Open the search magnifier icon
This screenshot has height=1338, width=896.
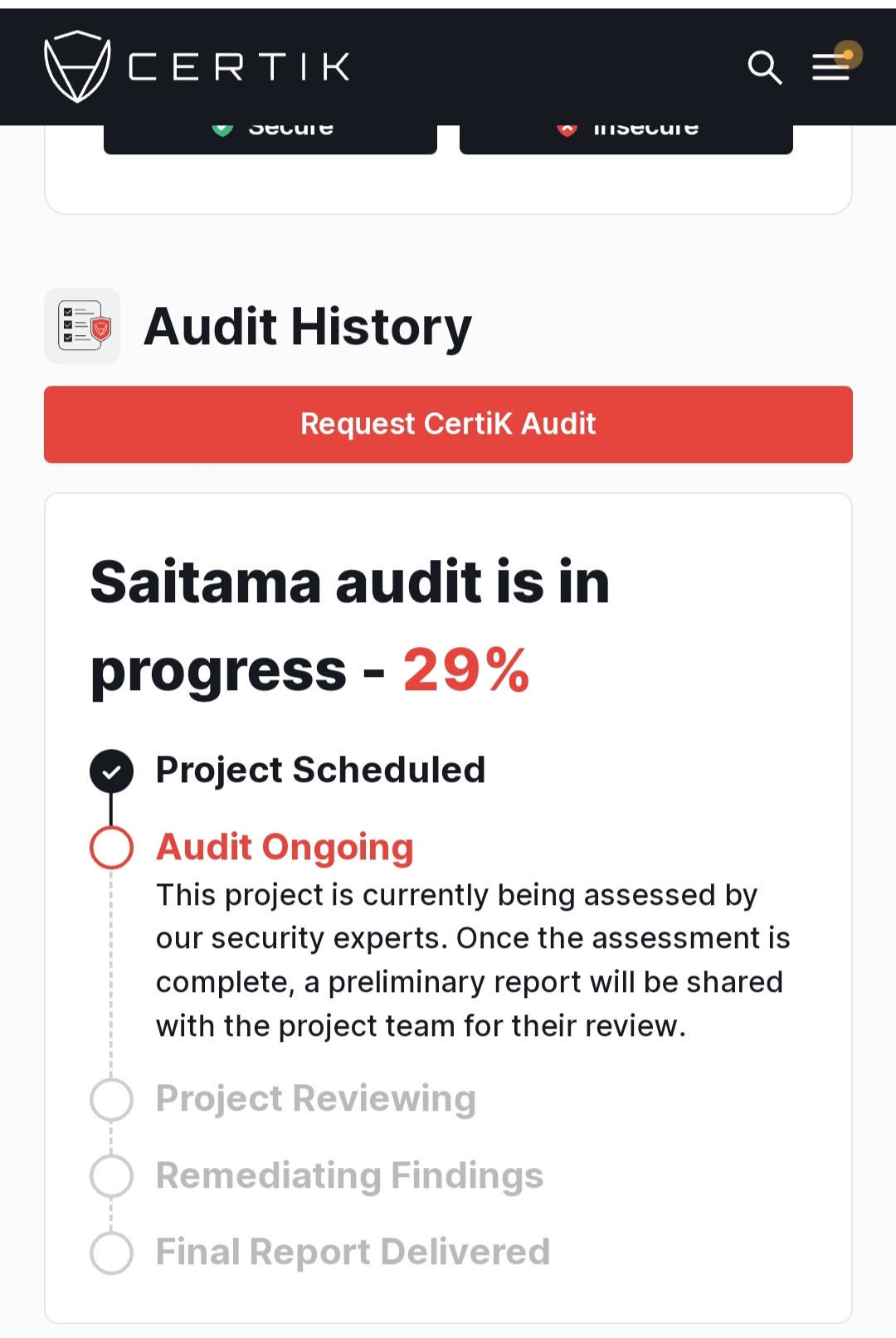coord(764,67)
